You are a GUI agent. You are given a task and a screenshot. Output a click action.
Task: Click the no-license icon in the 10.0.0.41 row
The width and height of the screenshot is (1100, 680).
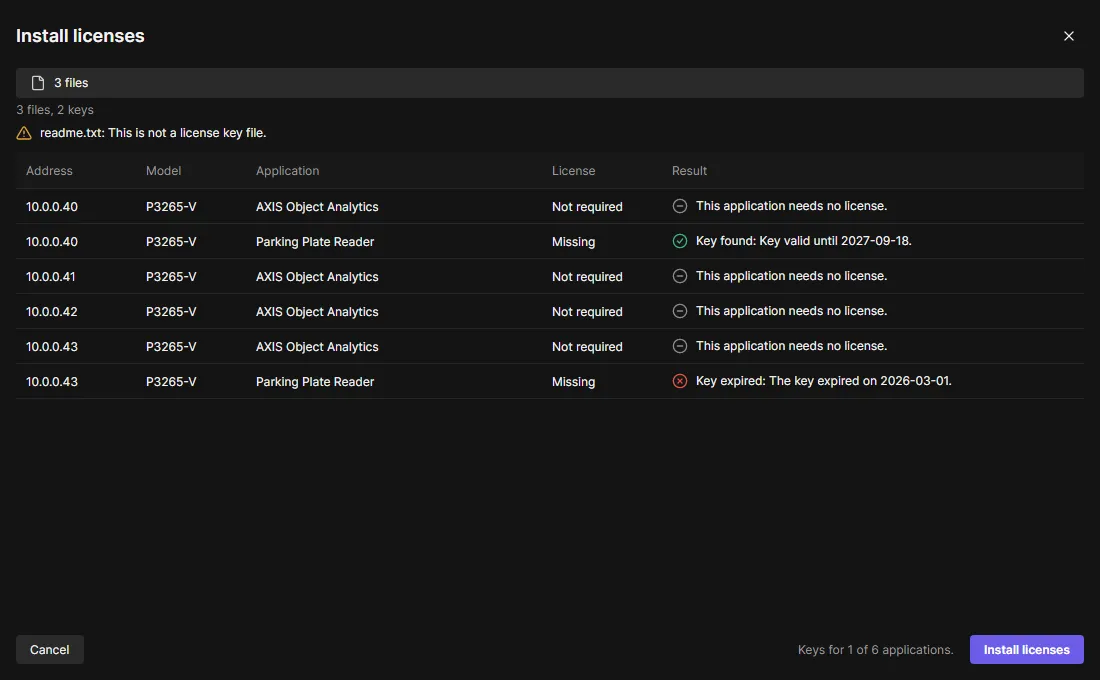coord(680,276)
